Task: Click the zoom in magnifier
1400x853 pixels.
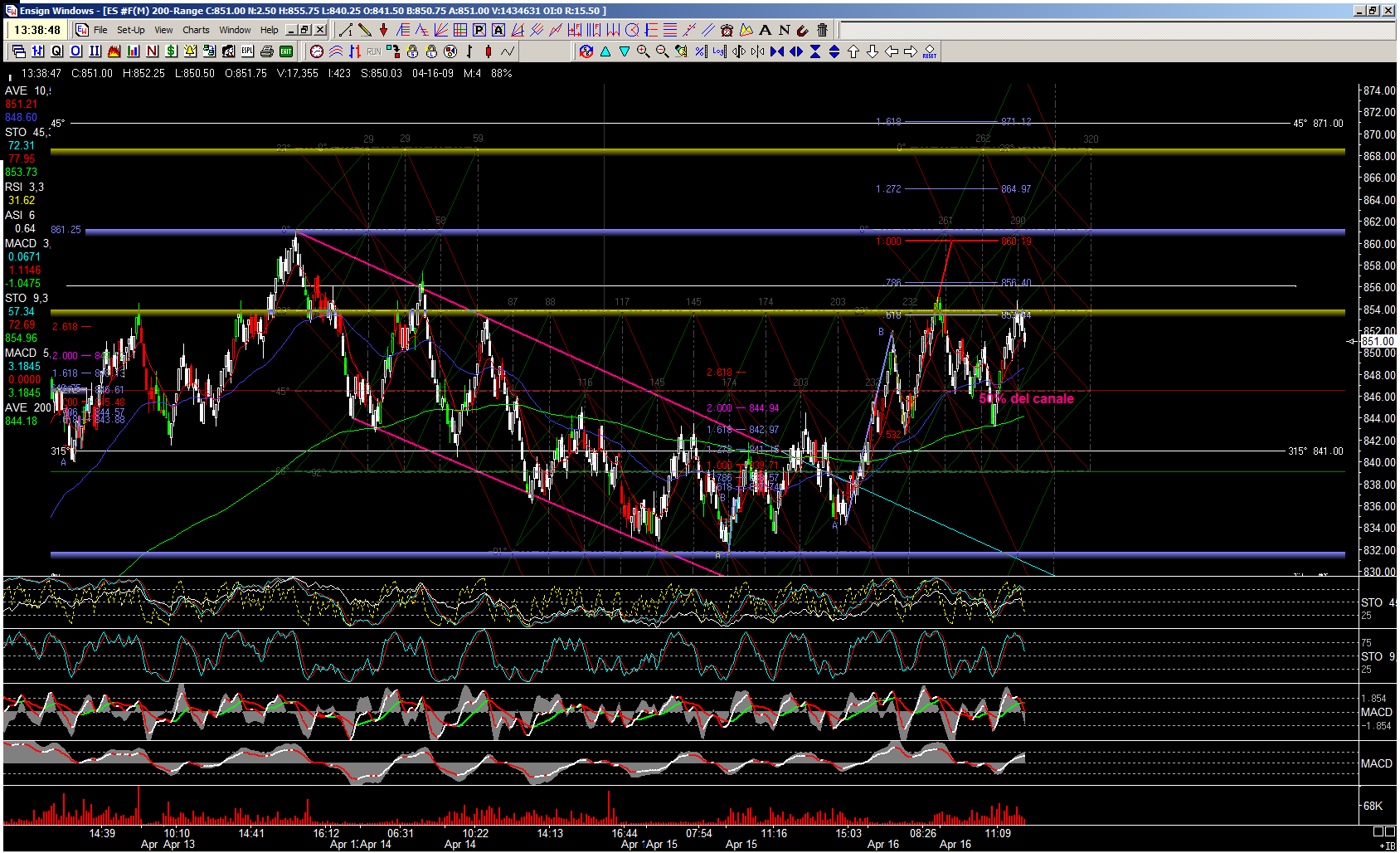Action: click(643, 51)
